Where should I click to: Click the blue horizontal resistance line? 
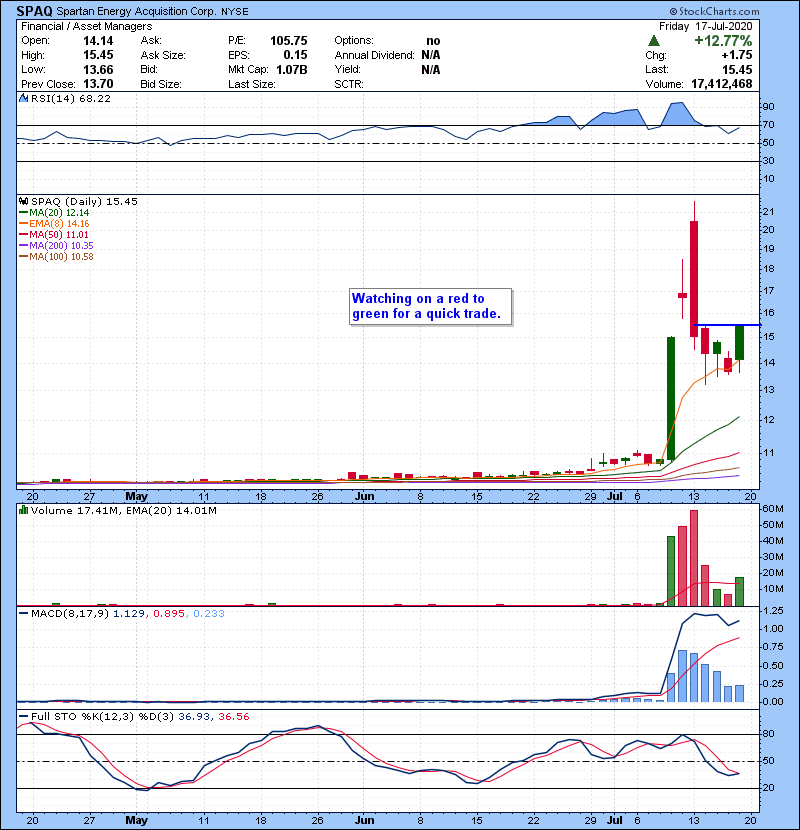[727, 324]
